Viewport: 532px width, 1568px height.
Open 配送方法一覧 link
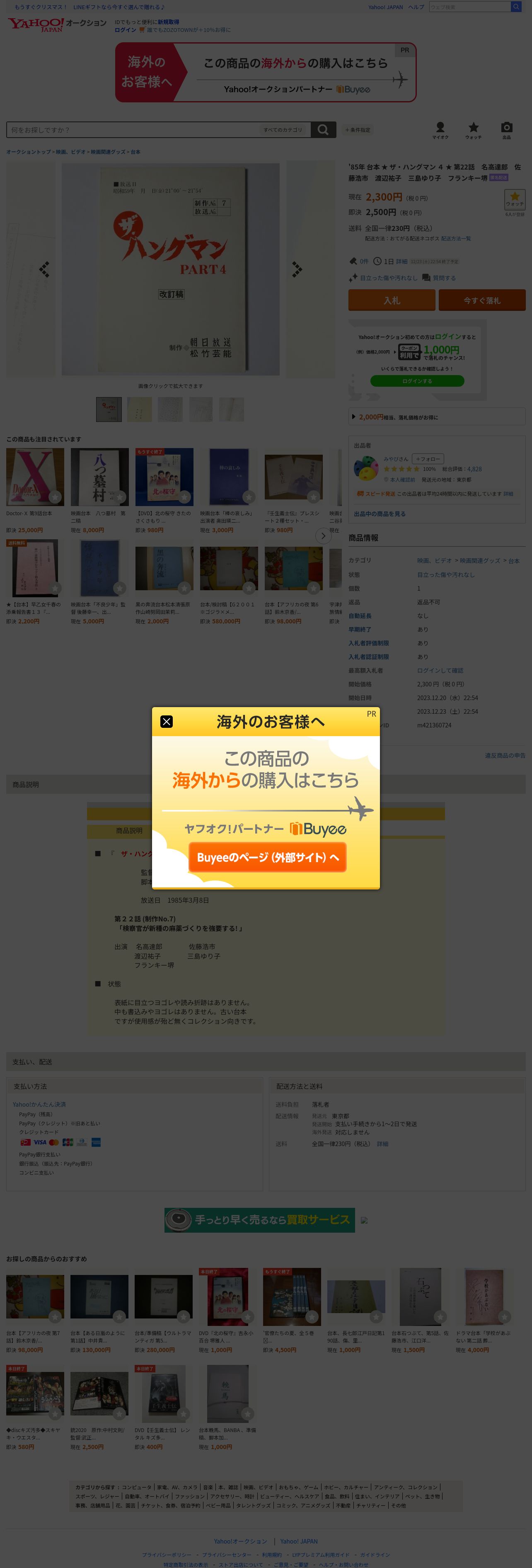(456, 239)
